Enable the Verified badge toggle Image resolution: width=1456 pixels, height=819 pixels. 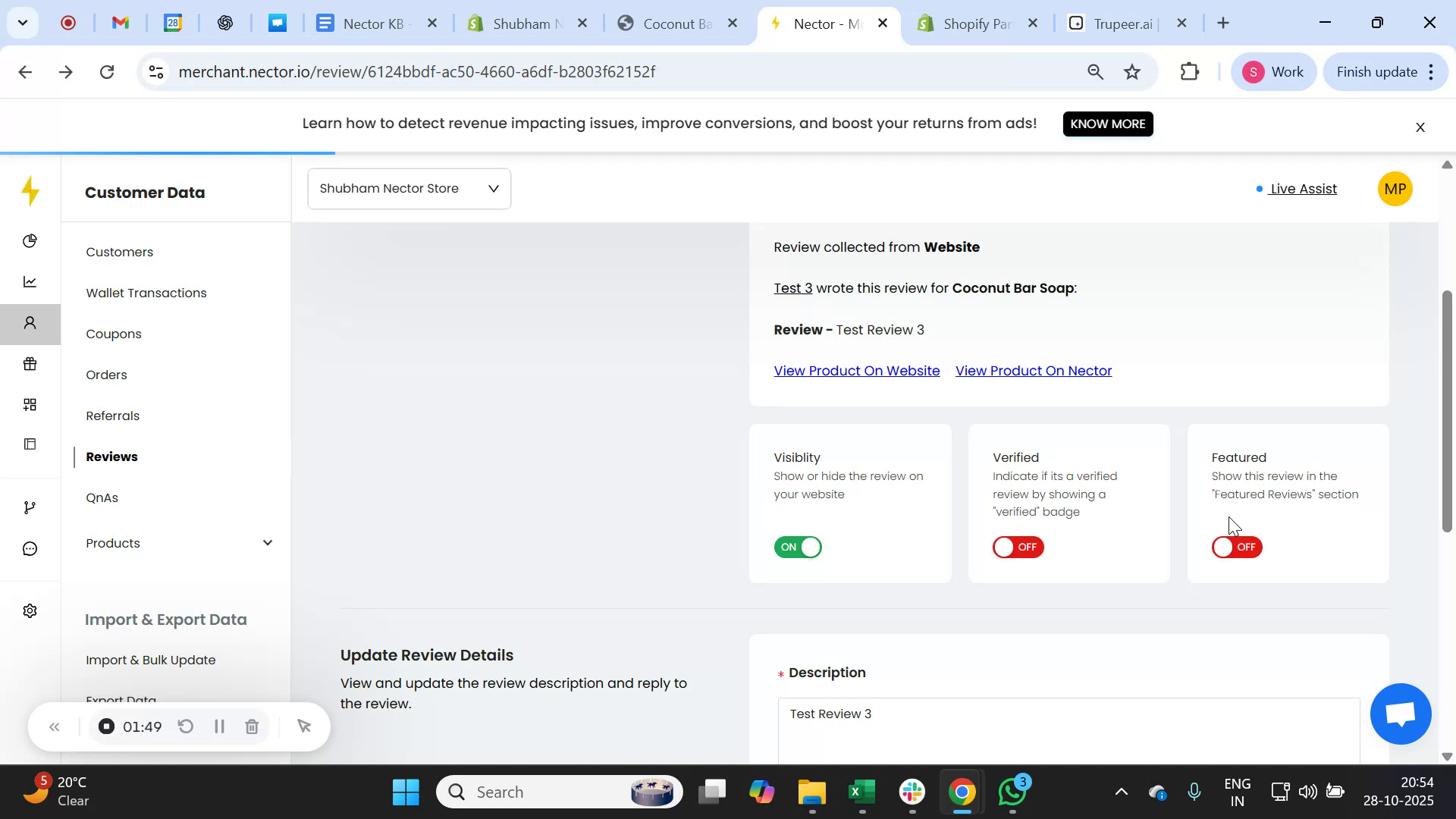coord(1018,547)
